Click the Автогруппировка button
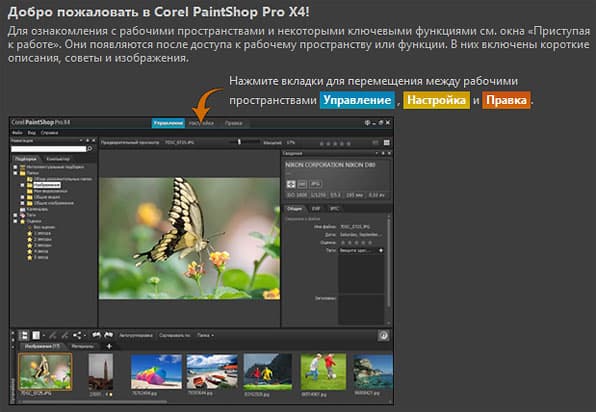The height and width of the screenshot is (412, 596). 136,335
